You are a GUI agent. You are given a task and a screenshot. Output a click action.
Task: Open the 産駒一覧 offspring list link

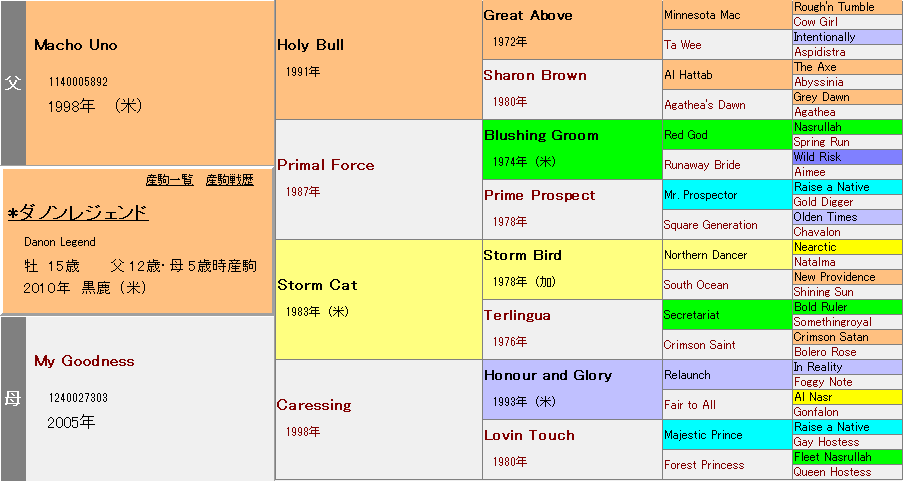(x=169, y=180)
